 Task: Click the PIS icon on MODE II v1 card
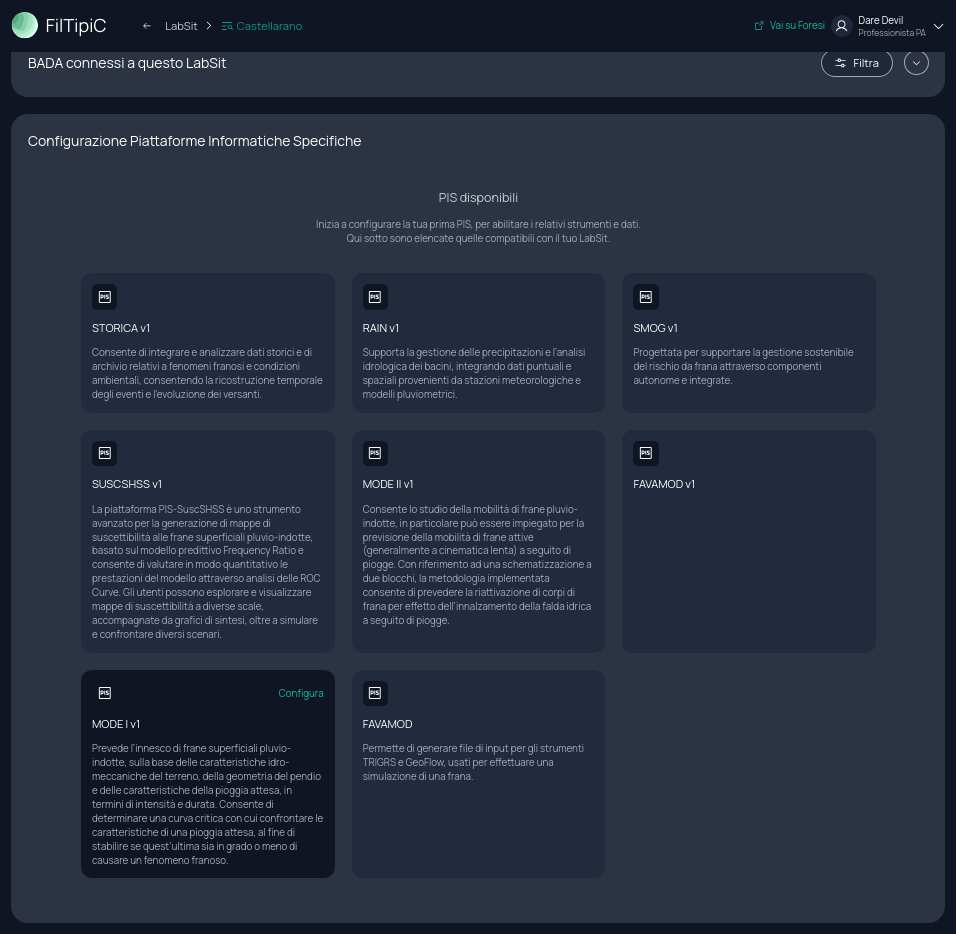tap(375, 453)
